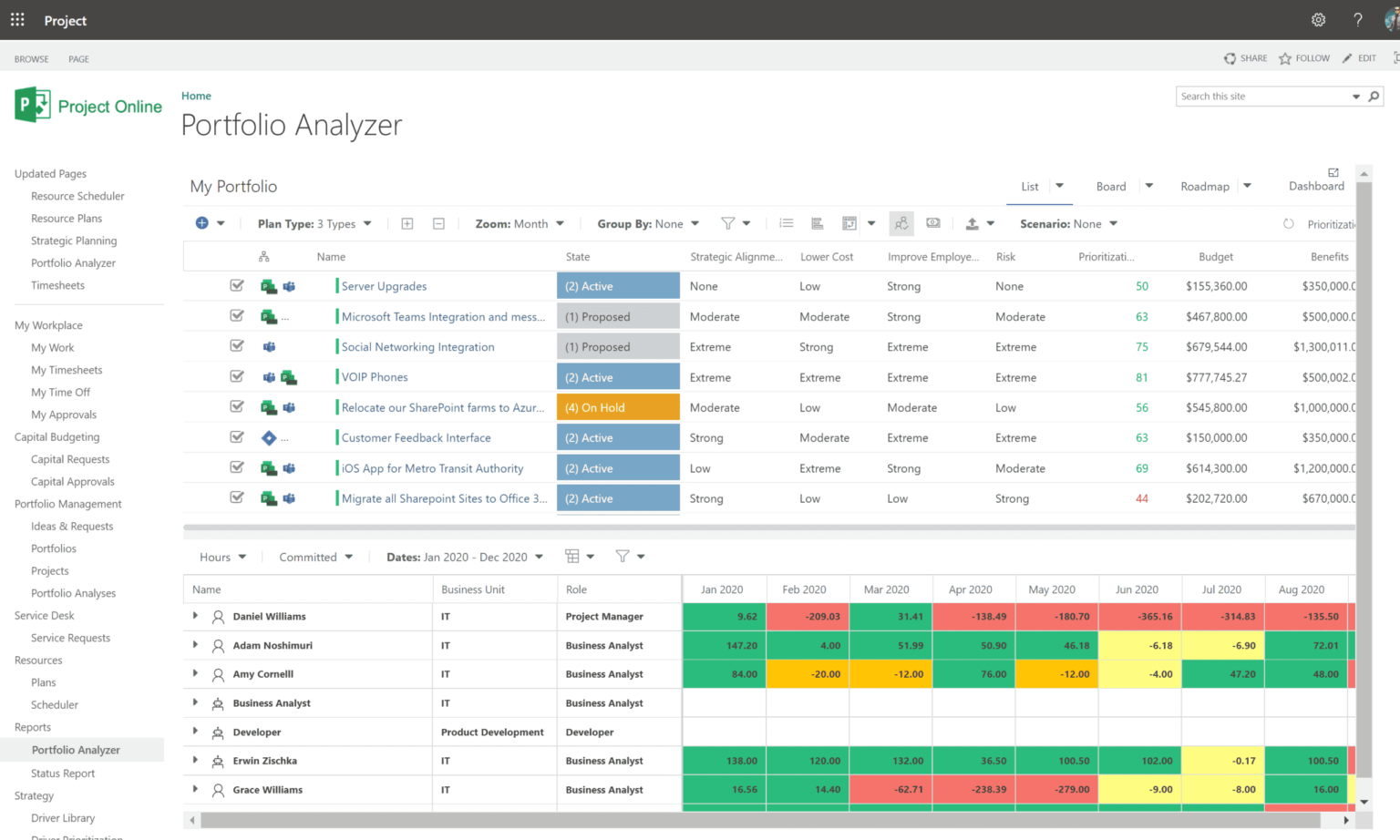Click the orange On Hold state cell
This screenshot has width=1400, height=840.
618,407
